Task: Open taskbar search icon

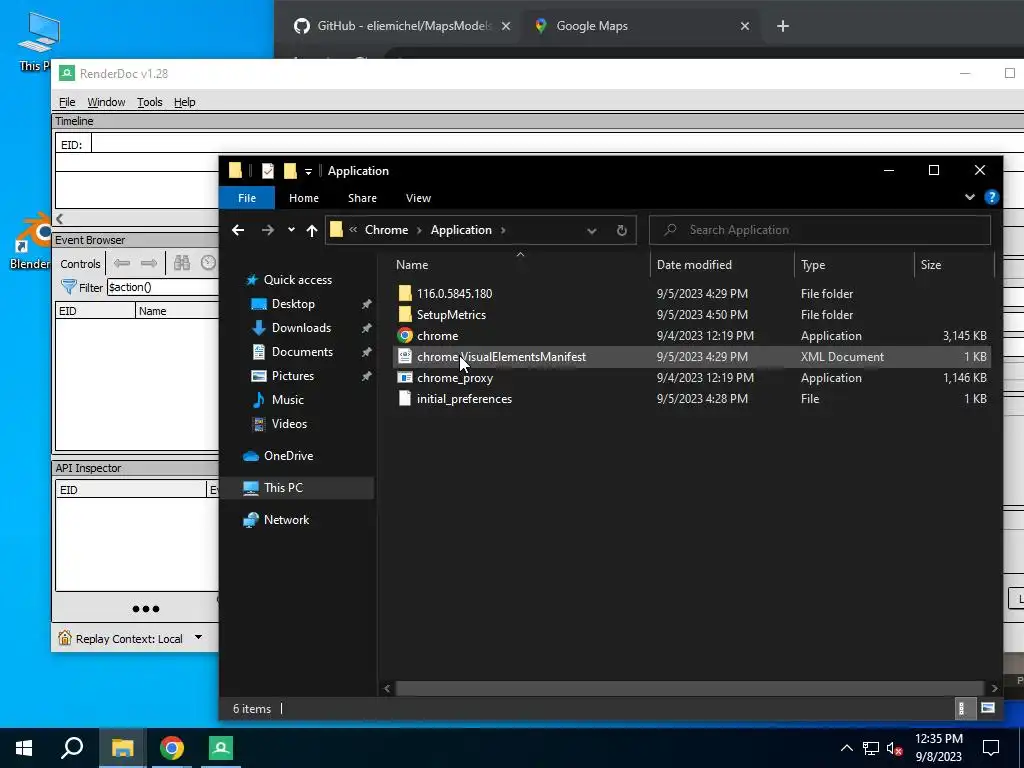Action: (72, 748)
